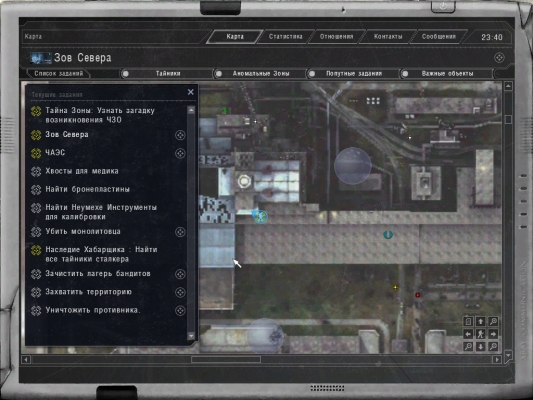
Task: Show Убить монолитовца target on map
Action: pyautogui.click(x=180, y=232)
